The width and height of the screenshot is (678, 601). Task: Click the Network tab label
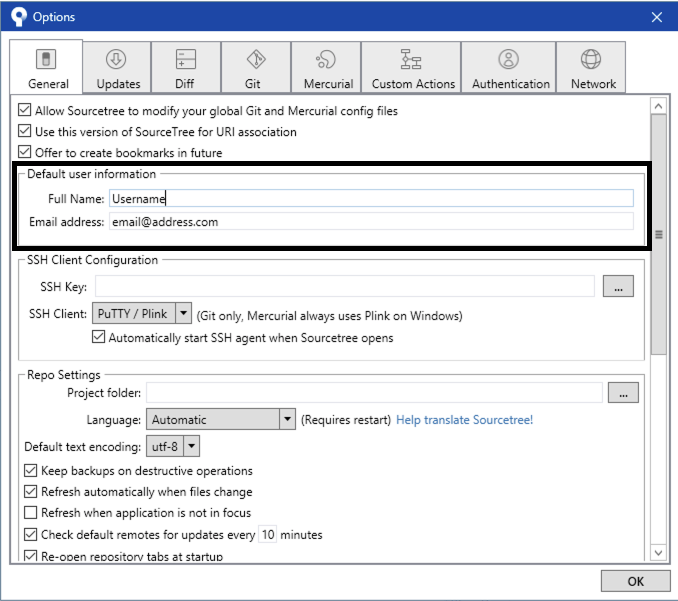click(593, 84)
